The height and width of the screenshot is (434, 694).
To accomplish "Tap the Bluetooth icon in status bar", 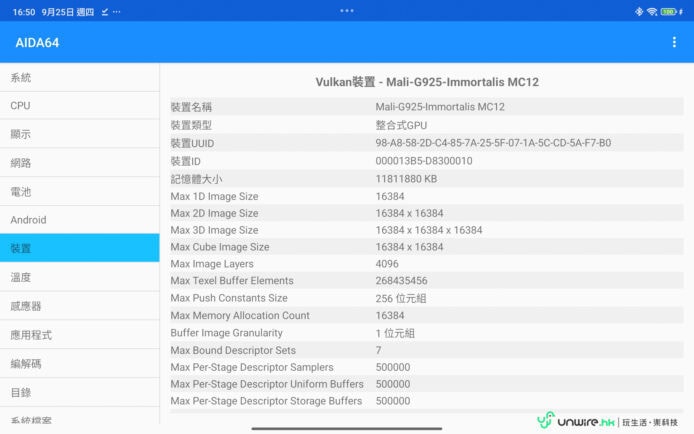I will point(638,11).
